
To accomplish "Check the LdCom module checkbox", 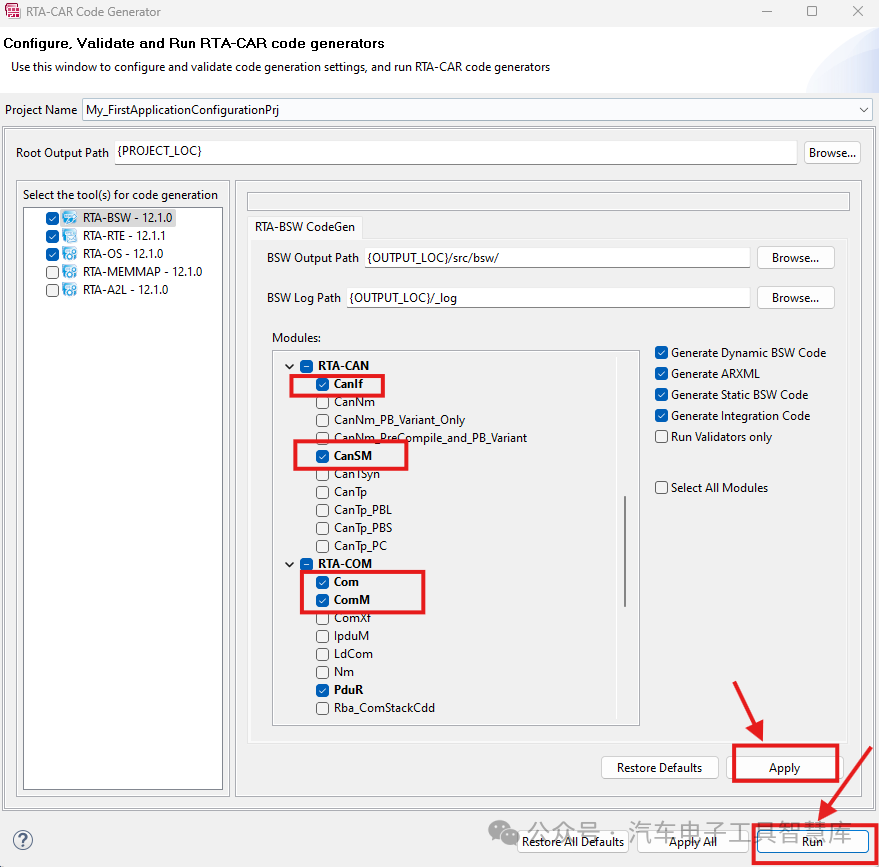I will 322,654.
